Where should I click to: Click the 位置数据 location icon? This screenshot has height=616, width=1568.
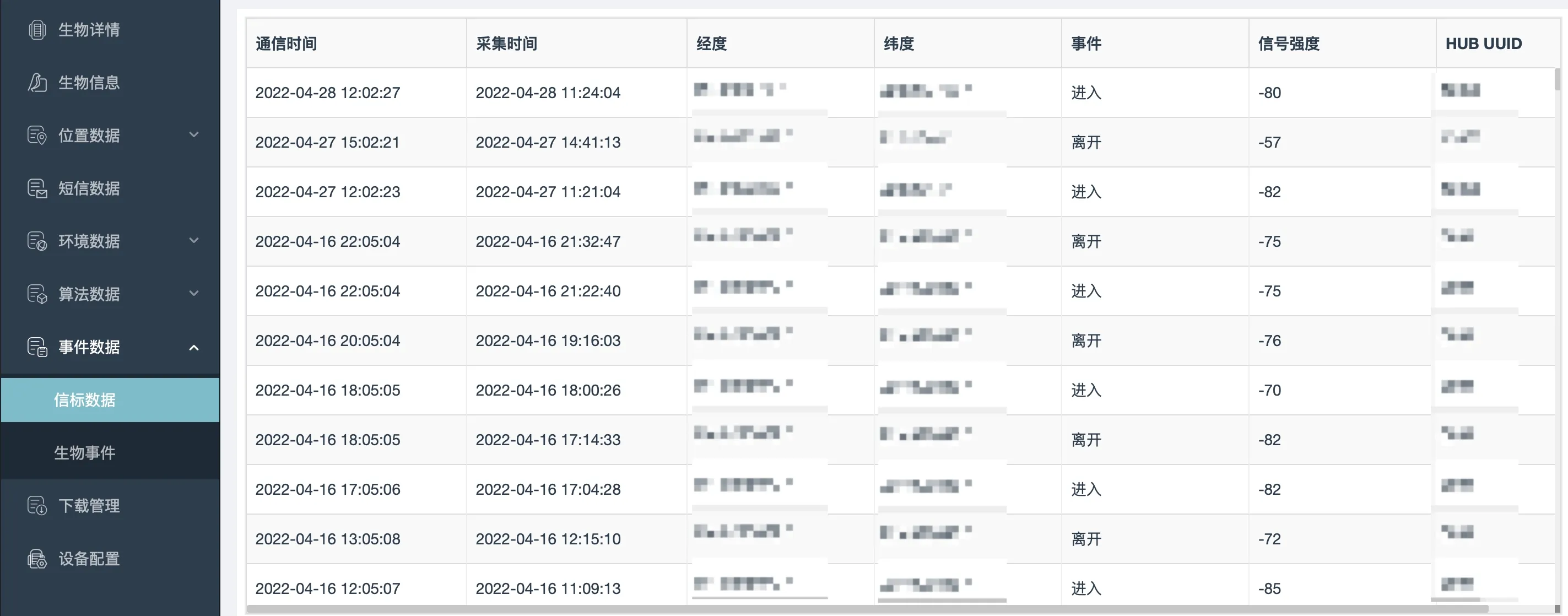point(37,135)
